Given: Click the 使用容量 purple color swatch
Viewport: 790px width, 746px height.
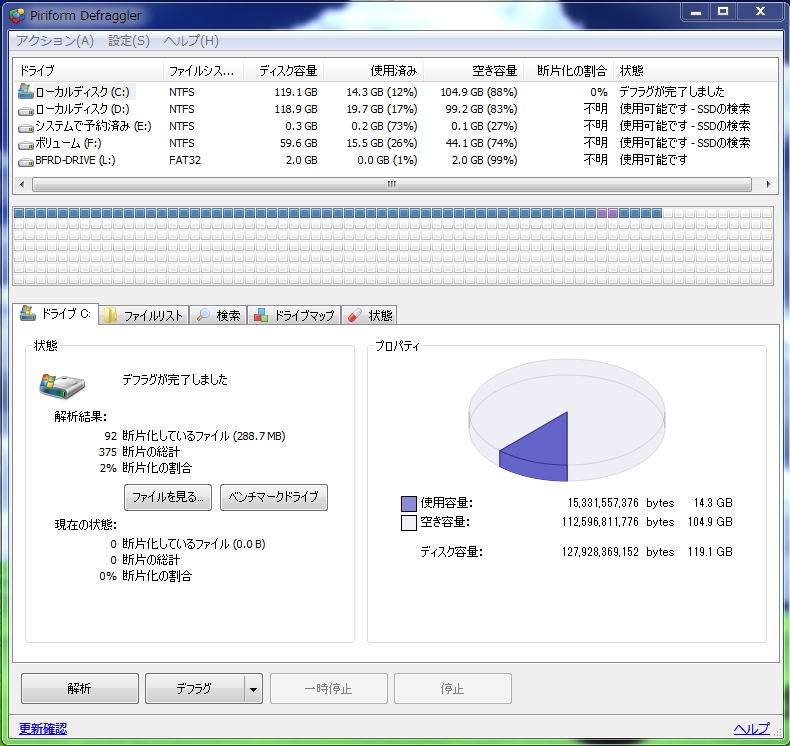Looking at the screenshot, I should (x=409, y=504).
